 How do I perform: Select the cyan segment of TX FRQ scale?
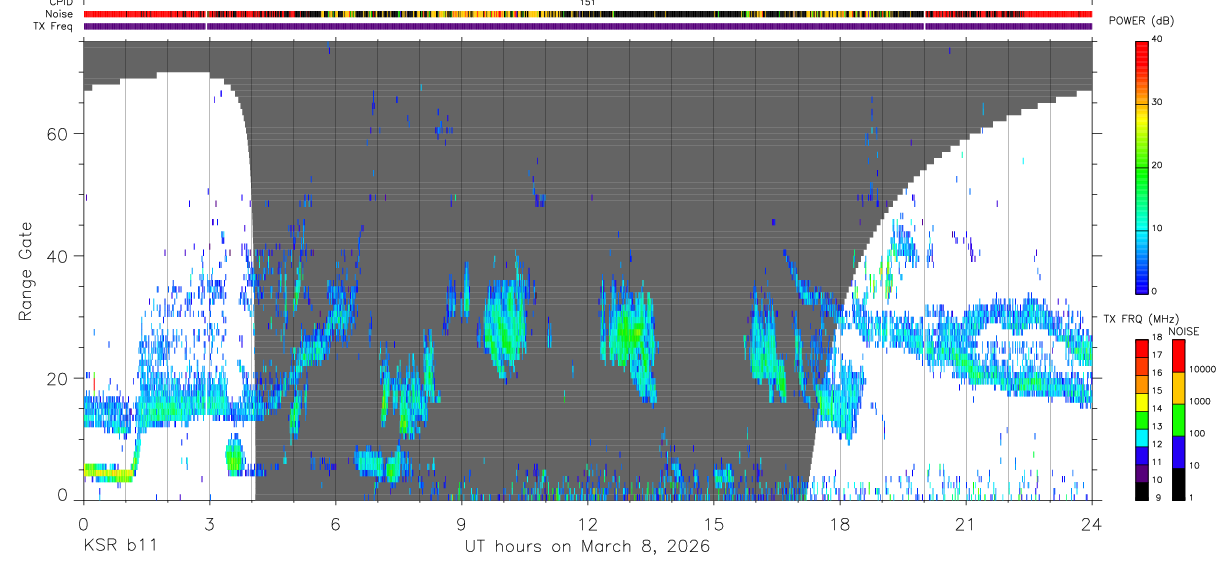(x=1142, y=438)
